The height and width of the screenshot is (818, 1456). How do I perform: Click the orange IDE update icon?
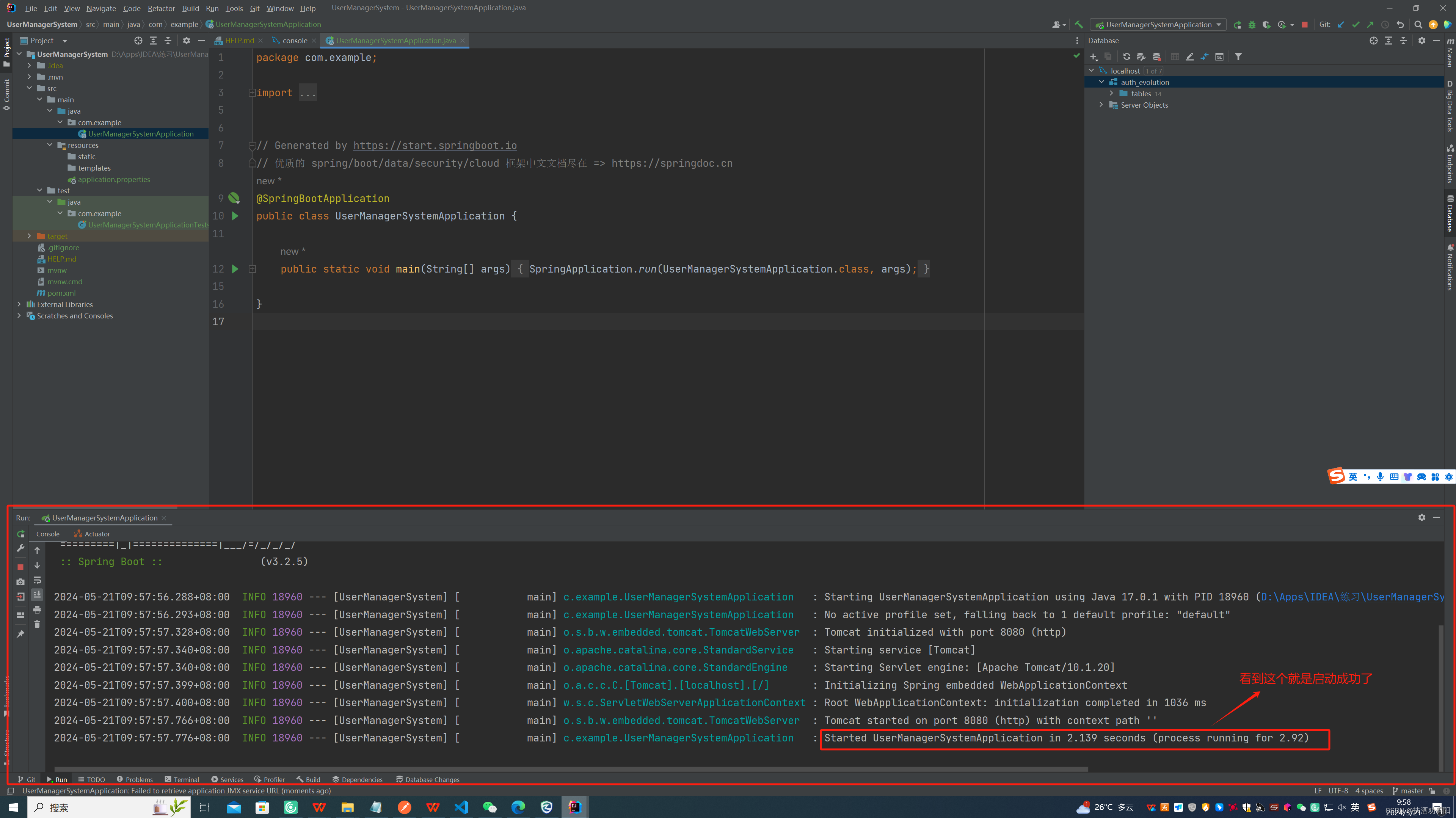(1433, 24)
